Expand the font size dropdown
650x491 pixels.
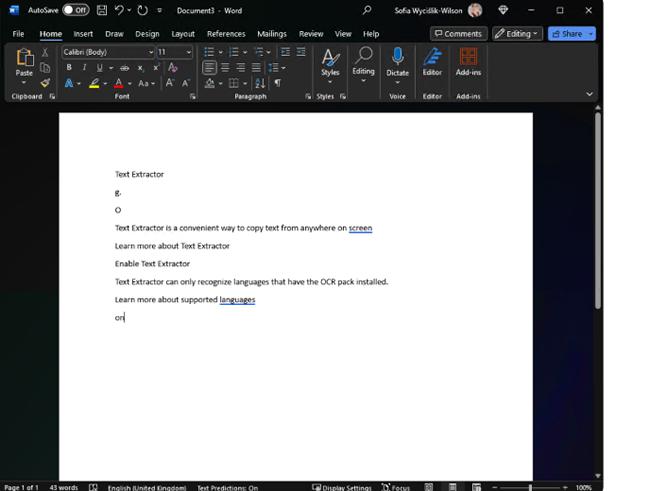pyautogui.click(x=189, y=52)
